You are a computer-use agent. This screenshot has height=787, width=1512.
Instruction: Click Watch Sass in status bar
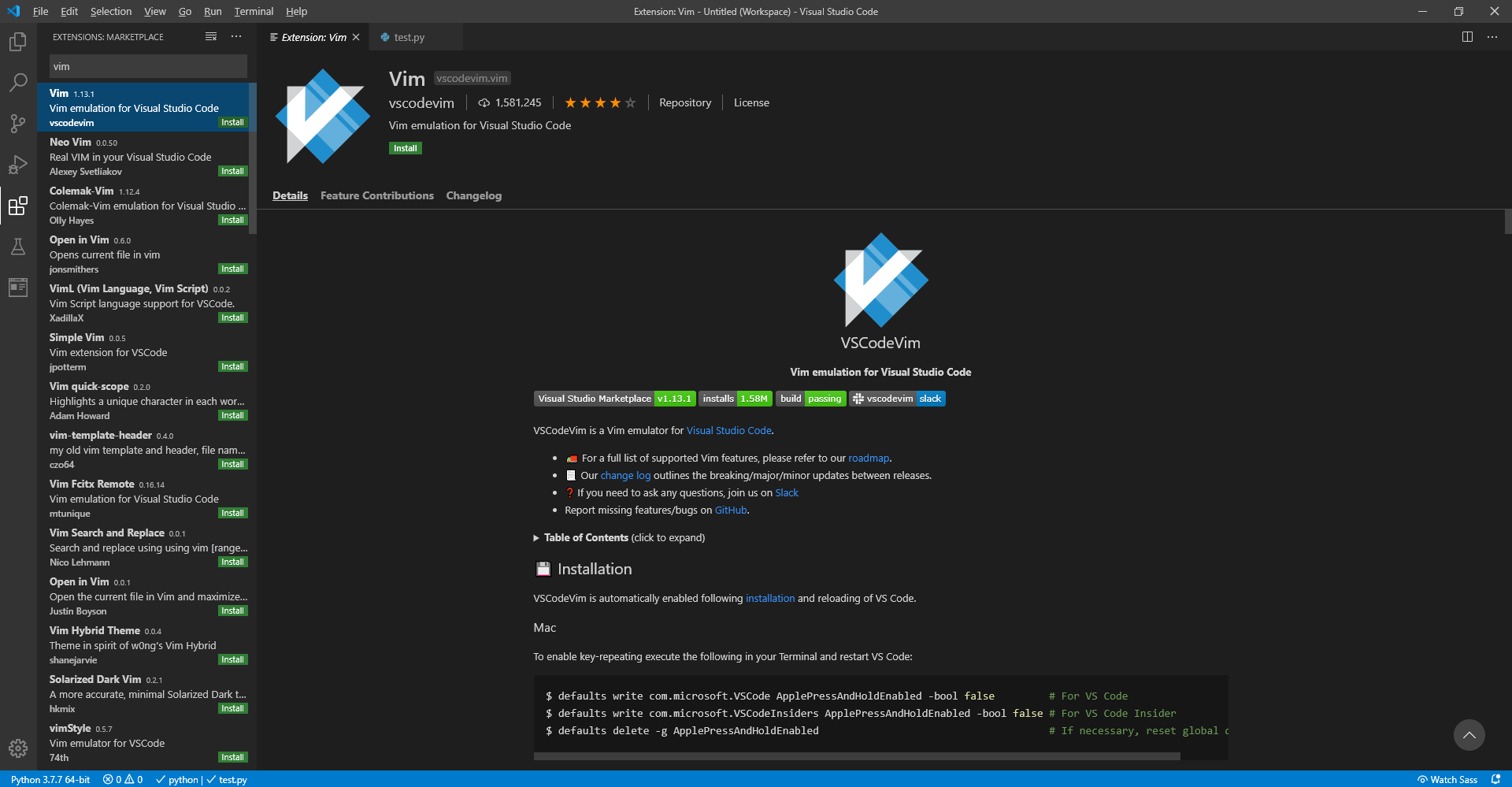point(1447,779)
